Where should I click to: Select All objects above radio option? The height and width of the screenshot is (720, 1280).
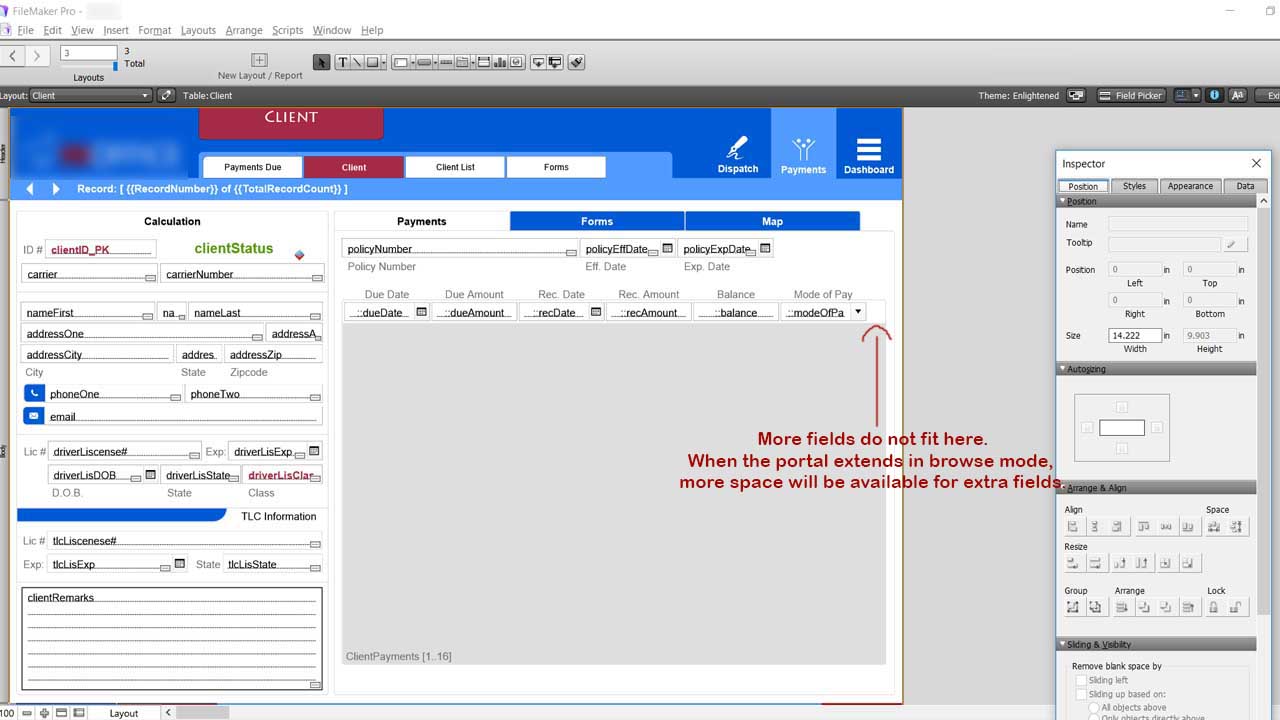(x=1094, y=707)
